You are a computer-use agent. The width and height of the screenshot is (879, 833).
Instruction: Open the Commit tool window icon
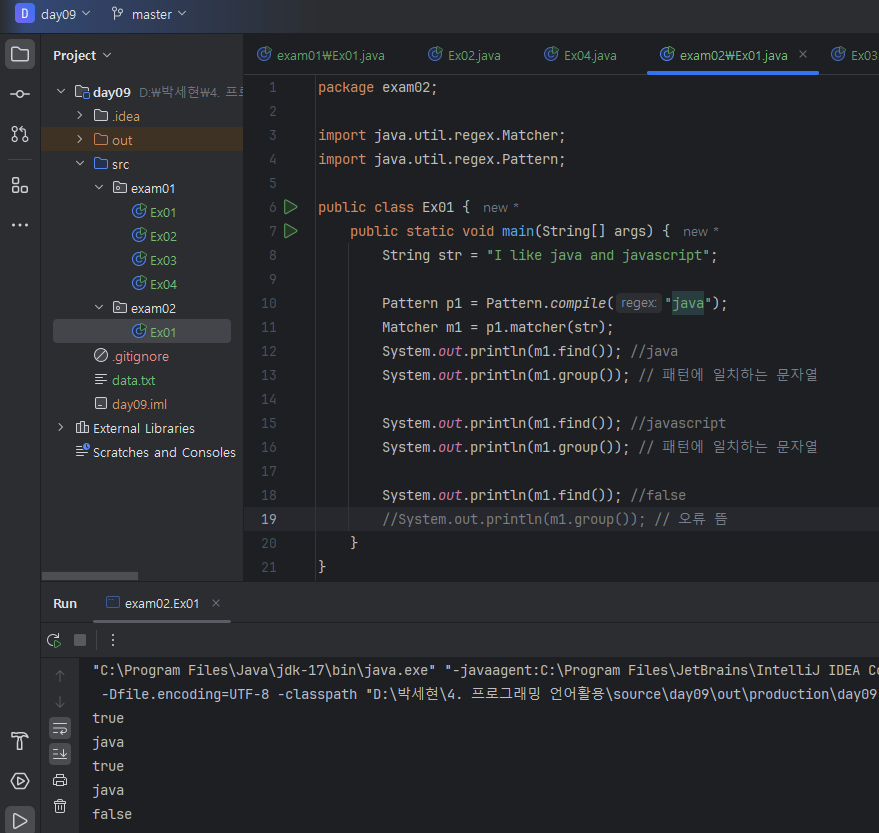click(x=20, y=93)
